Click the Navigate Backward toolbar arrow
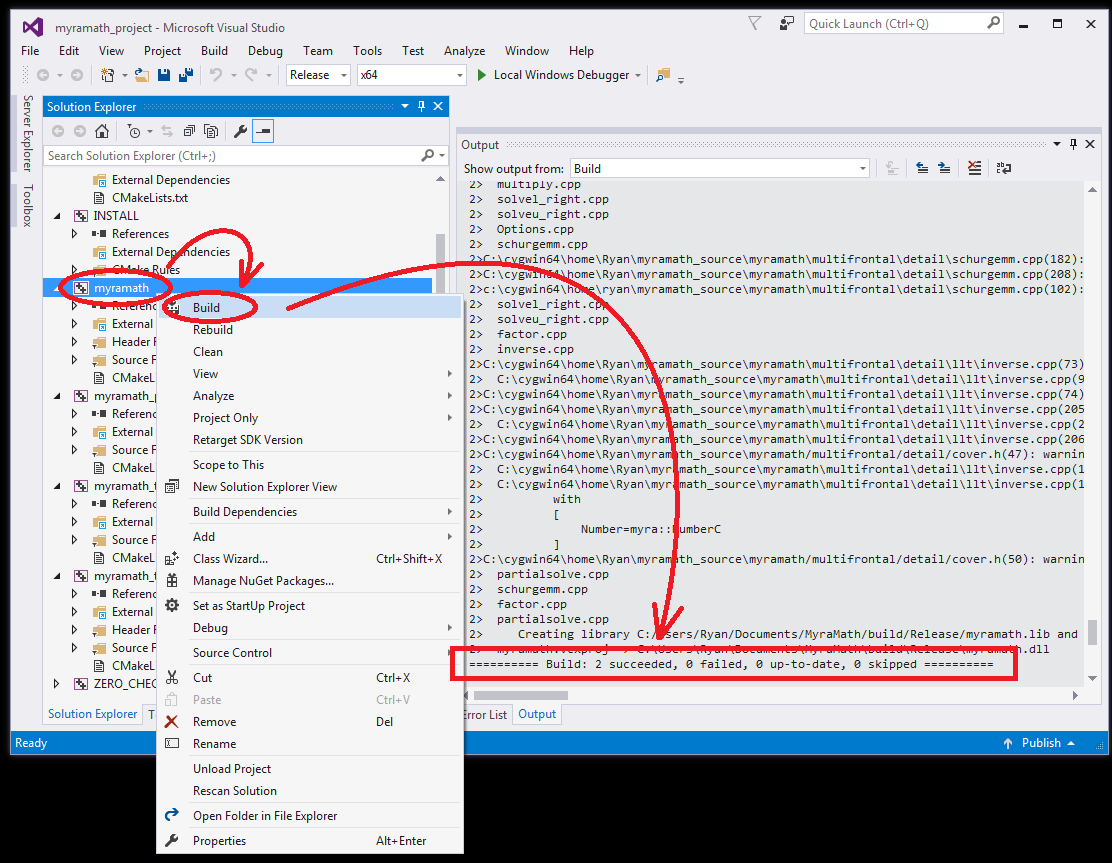Screen dimensions: 1112x863 pos(43,75)
